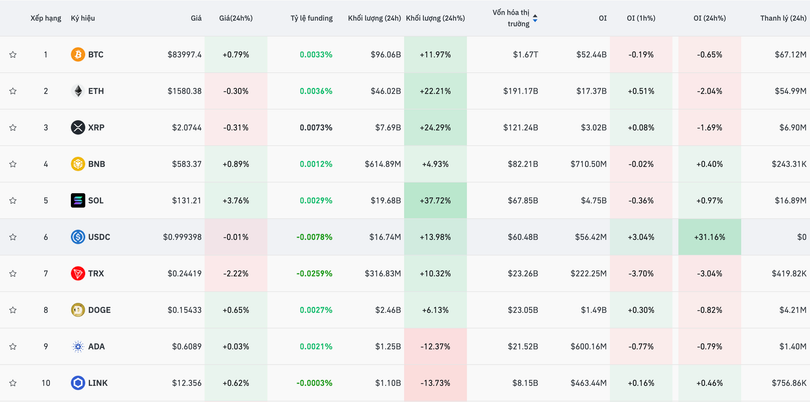Screen dimensions: 810x402
Task: Click the Dogecoin DOGE icon
Action: [x=78, y=310]
